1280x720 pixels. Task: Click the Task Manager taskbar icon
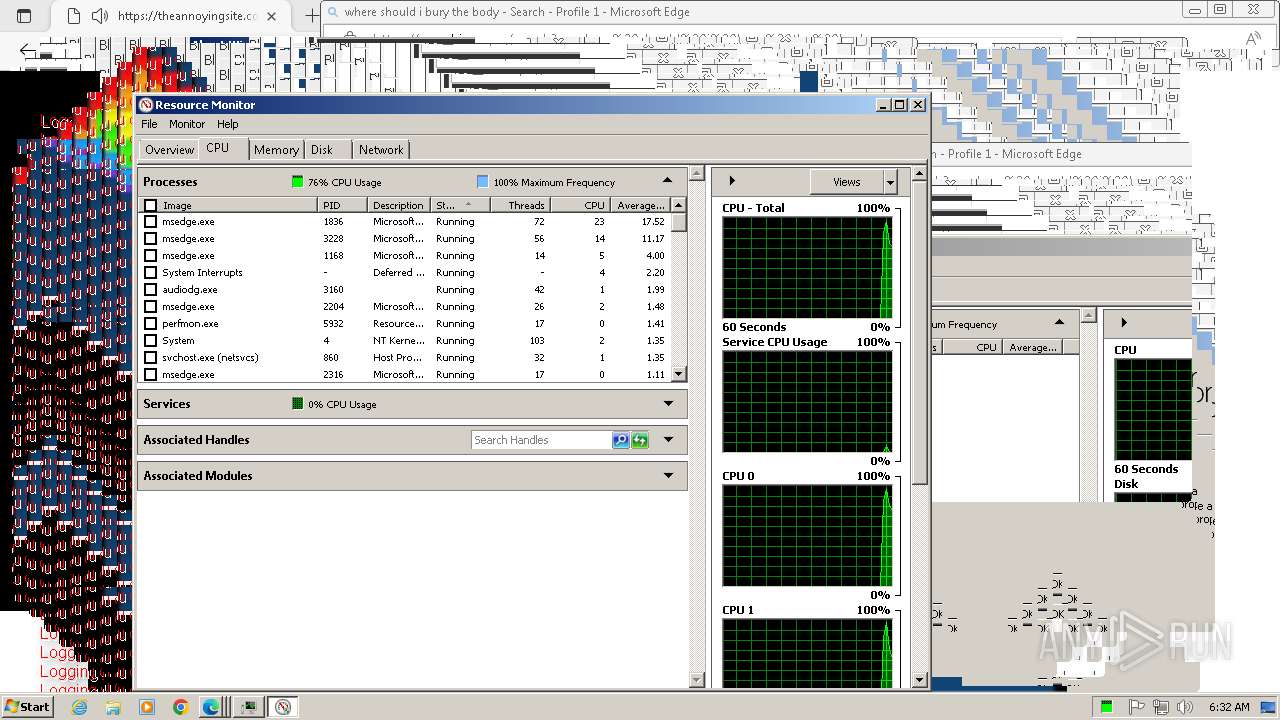[x=248, y=707]
